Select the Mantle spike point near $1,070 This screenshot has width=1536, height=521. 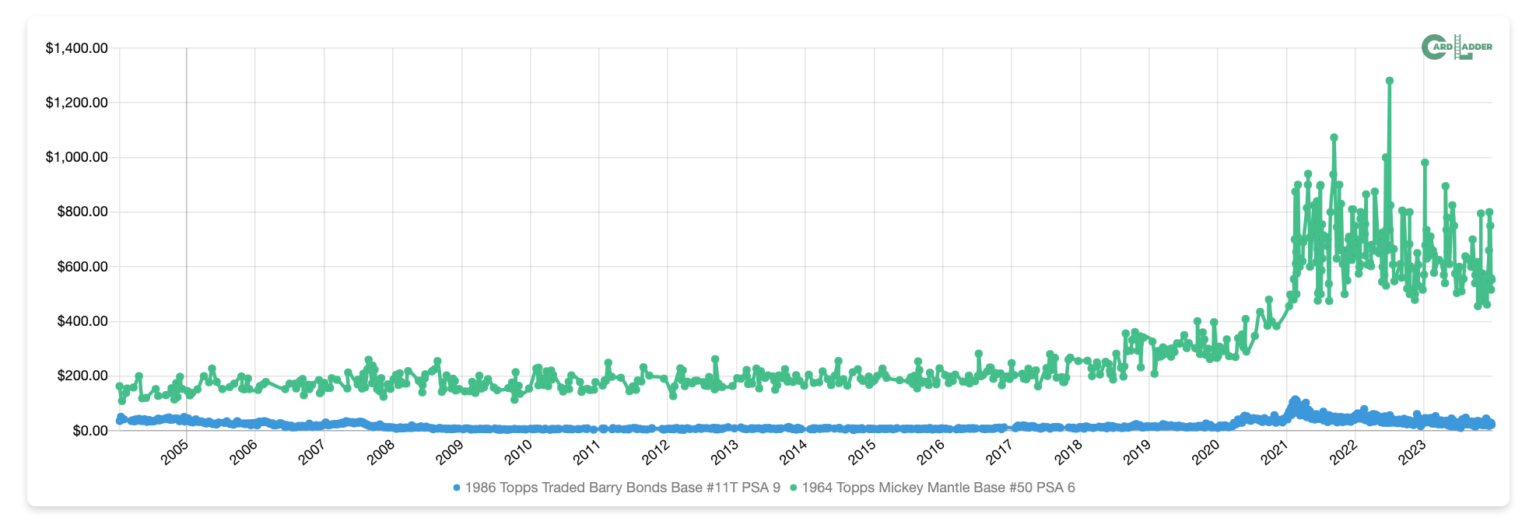pyautogui.click(x=1333, y=138)
